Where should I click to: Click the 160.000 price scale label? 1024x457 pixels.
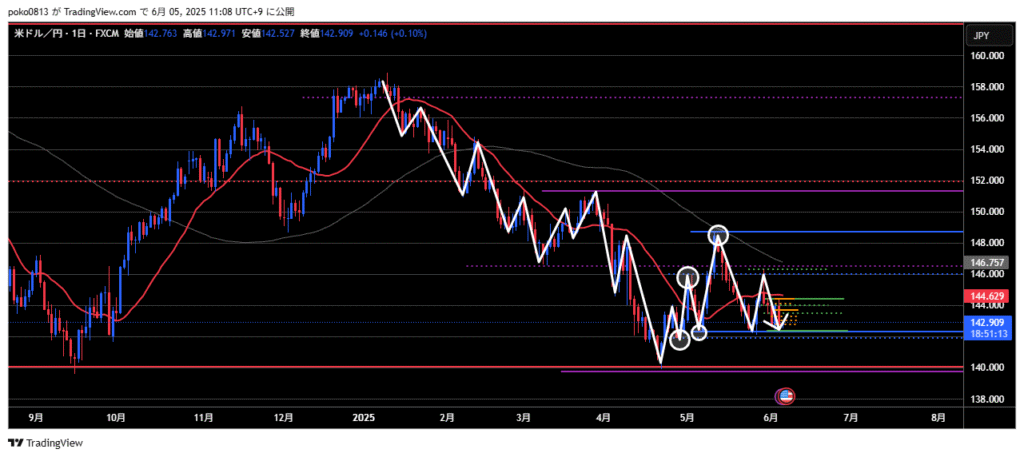tap(988, 56)
